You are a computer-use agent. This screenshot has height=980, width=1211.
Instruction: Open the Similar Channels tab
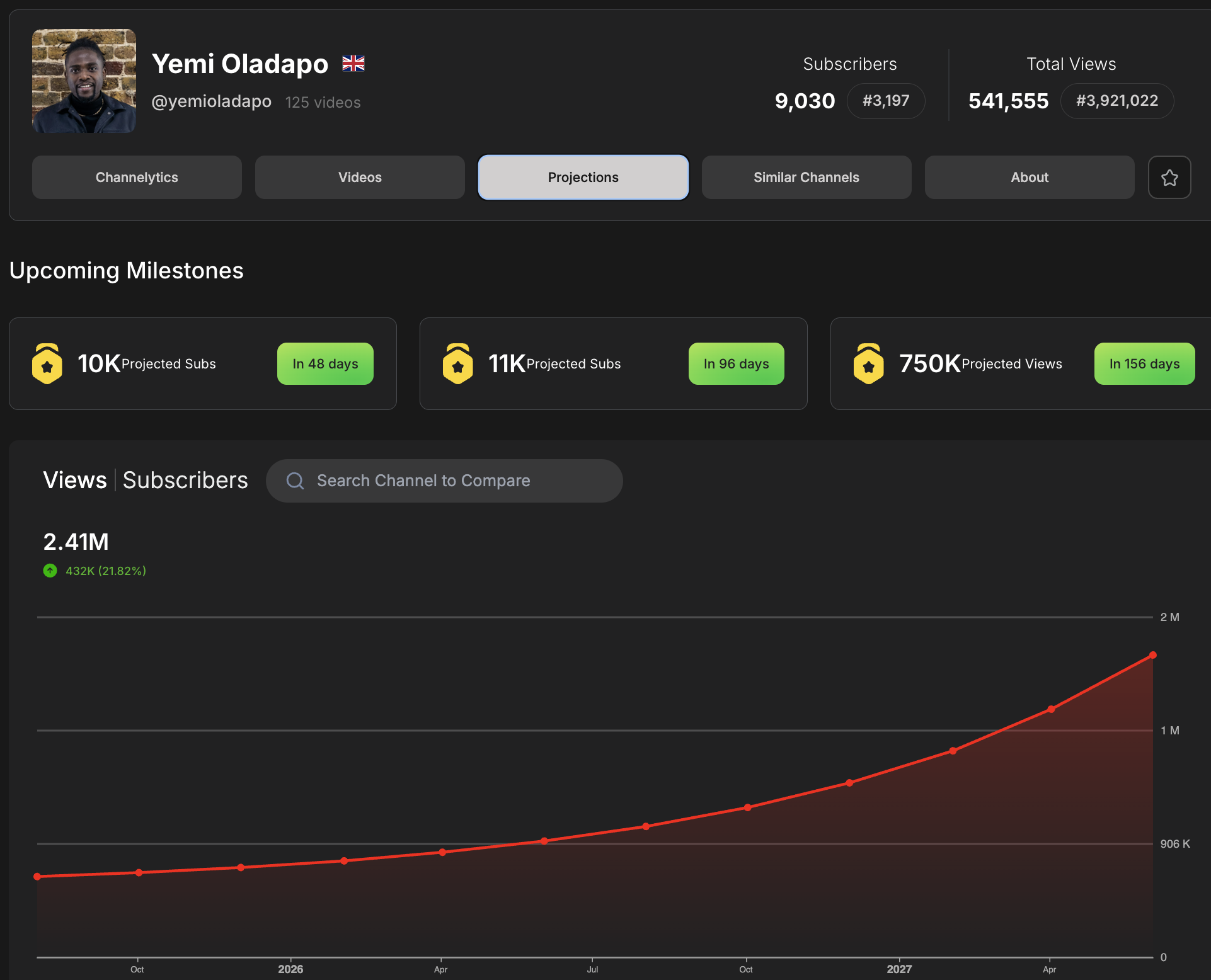[806, 178]
